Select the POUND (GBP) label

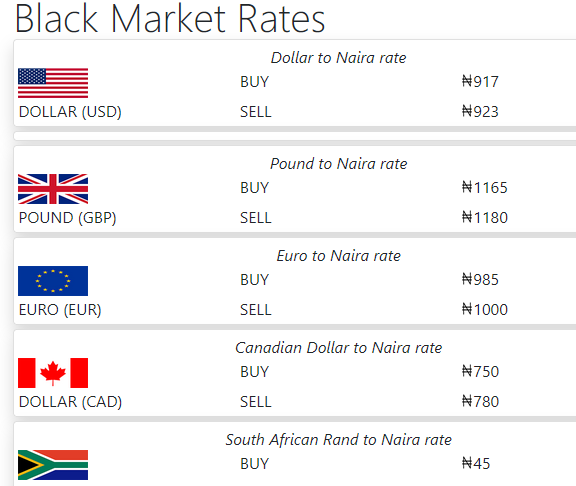[x=68, y=218]
